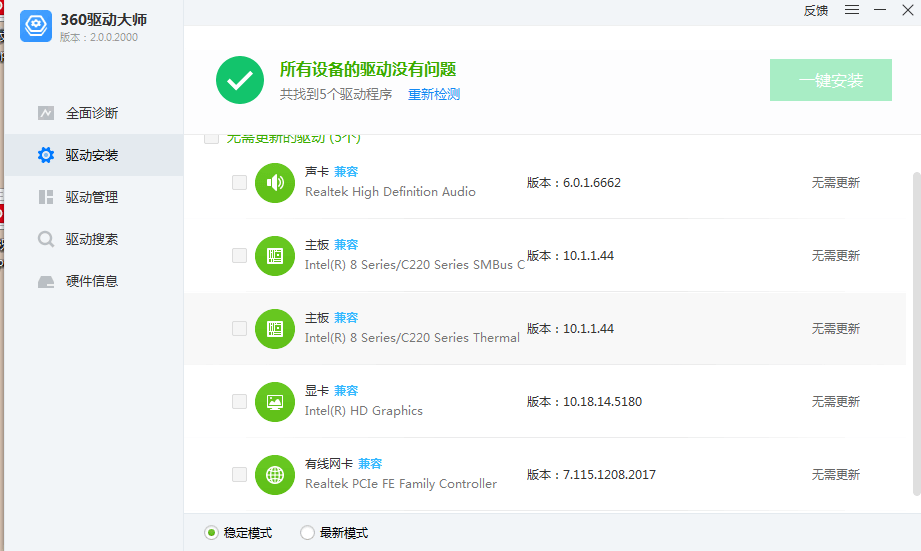Click 兼容 link in the Thermal row
Screen dimensions: 921x551
click(x=346, y=318)
